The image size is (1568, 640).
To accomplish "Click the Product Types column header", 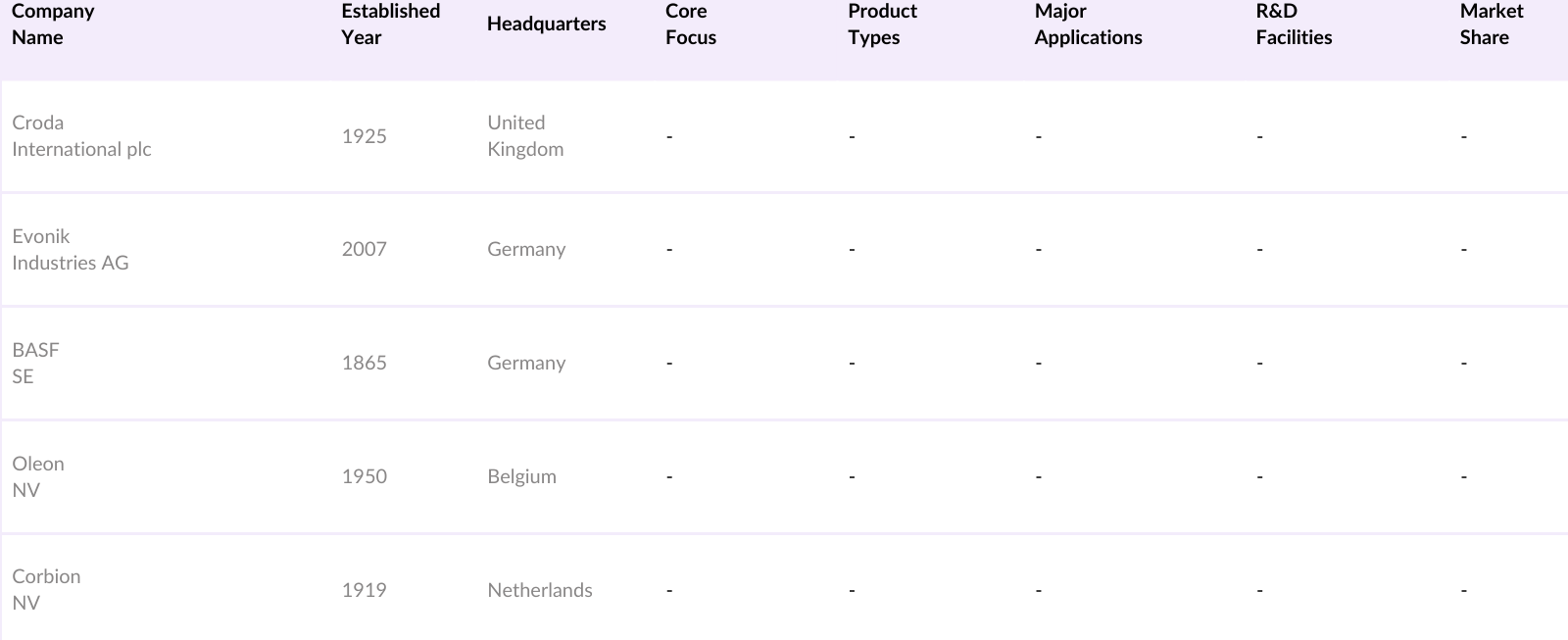I will tap(882, 25).
